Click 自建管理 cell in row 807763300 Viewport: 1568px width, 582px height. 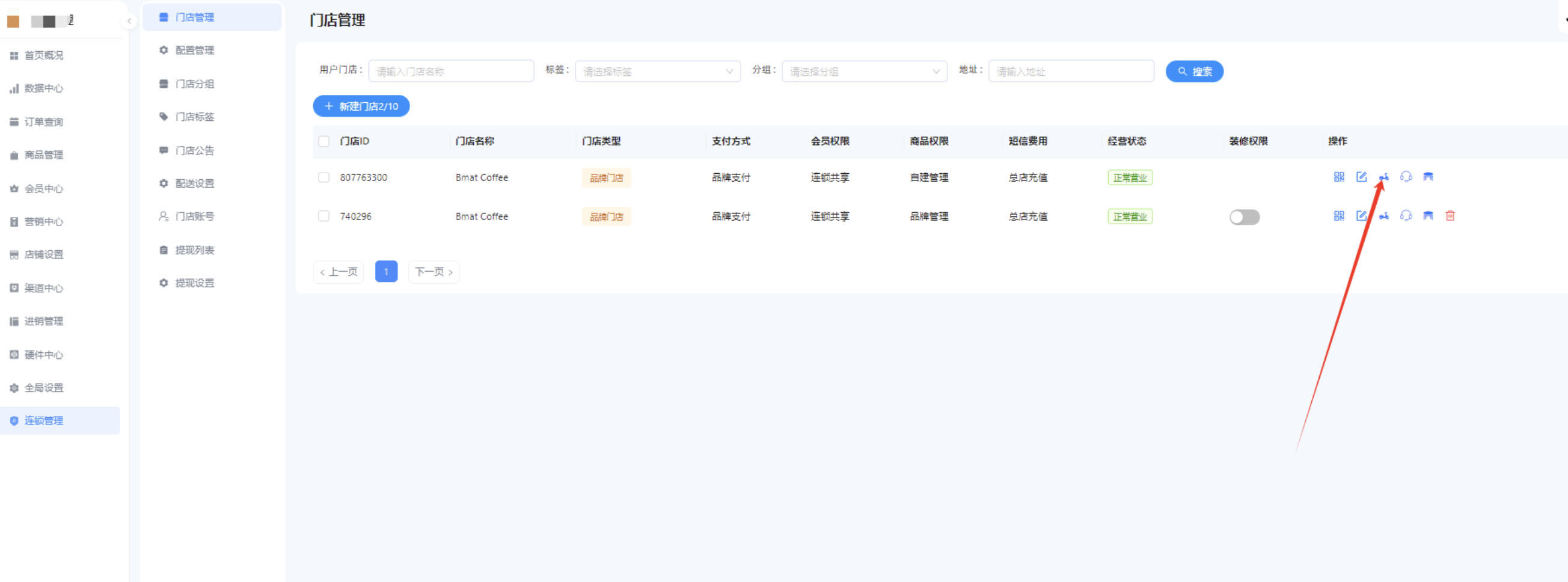click(929, 177)
